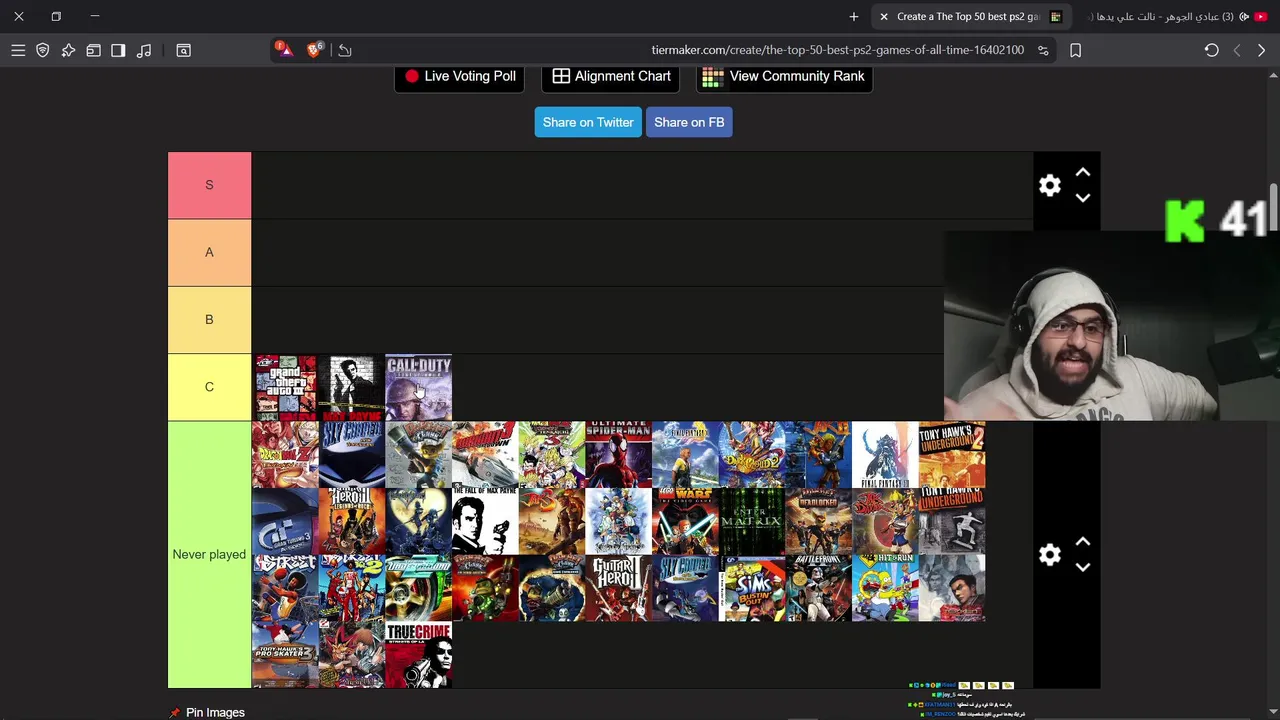View Community Rank

point(784,76)
